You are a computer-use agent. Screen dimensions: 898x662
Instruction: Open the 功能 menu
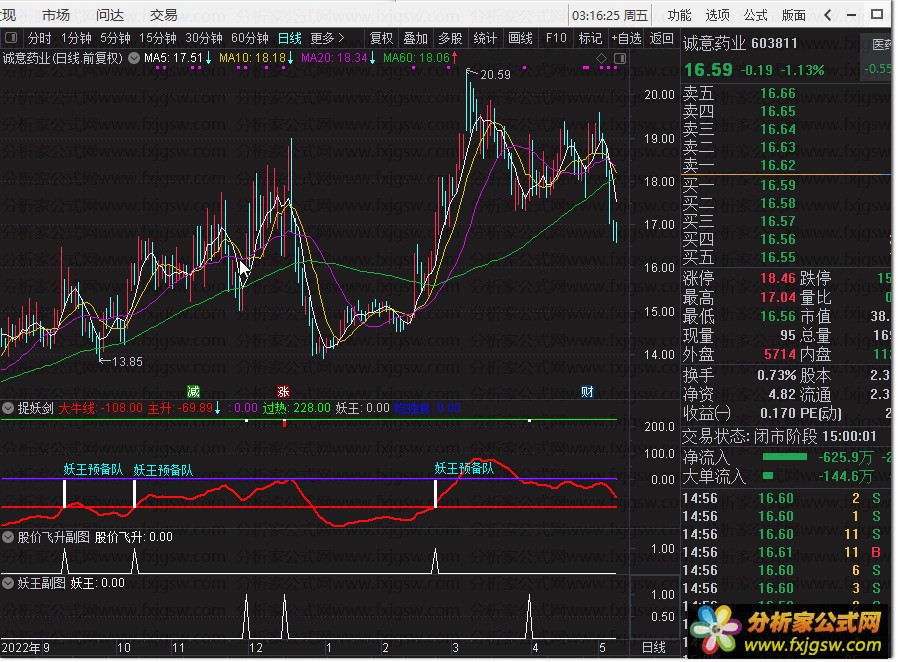click(x=679, y=15)
